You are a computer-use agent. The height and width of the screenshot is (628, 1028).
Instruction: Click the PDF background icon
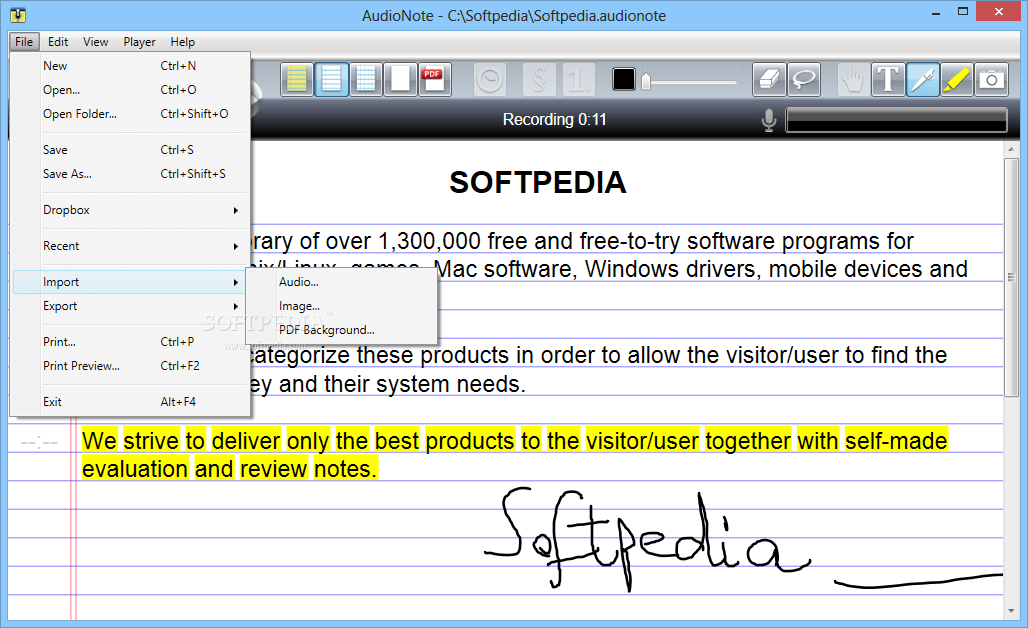point(434,79)
